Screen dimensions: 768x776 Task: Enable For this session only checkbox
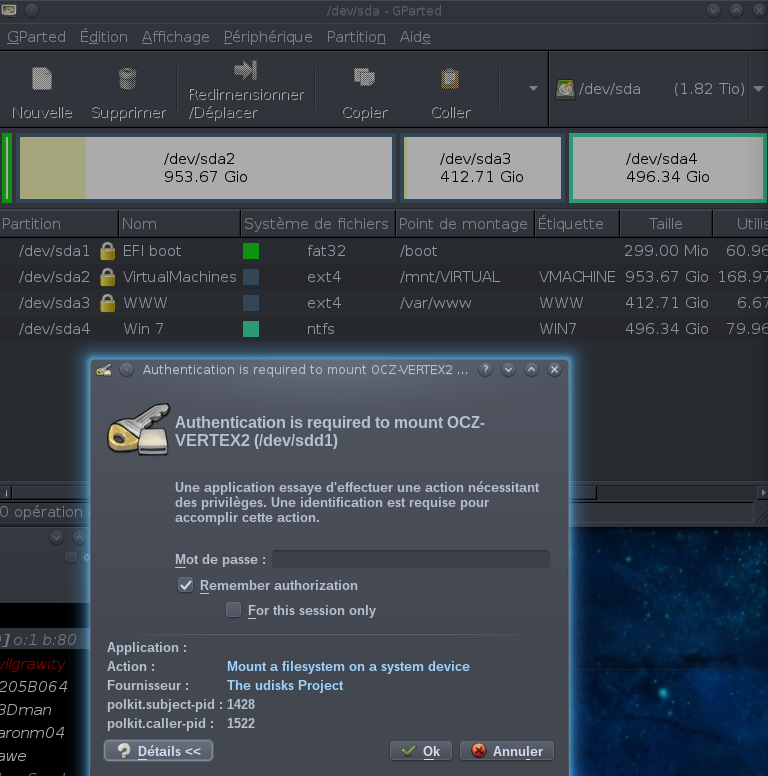coord(234,610)
